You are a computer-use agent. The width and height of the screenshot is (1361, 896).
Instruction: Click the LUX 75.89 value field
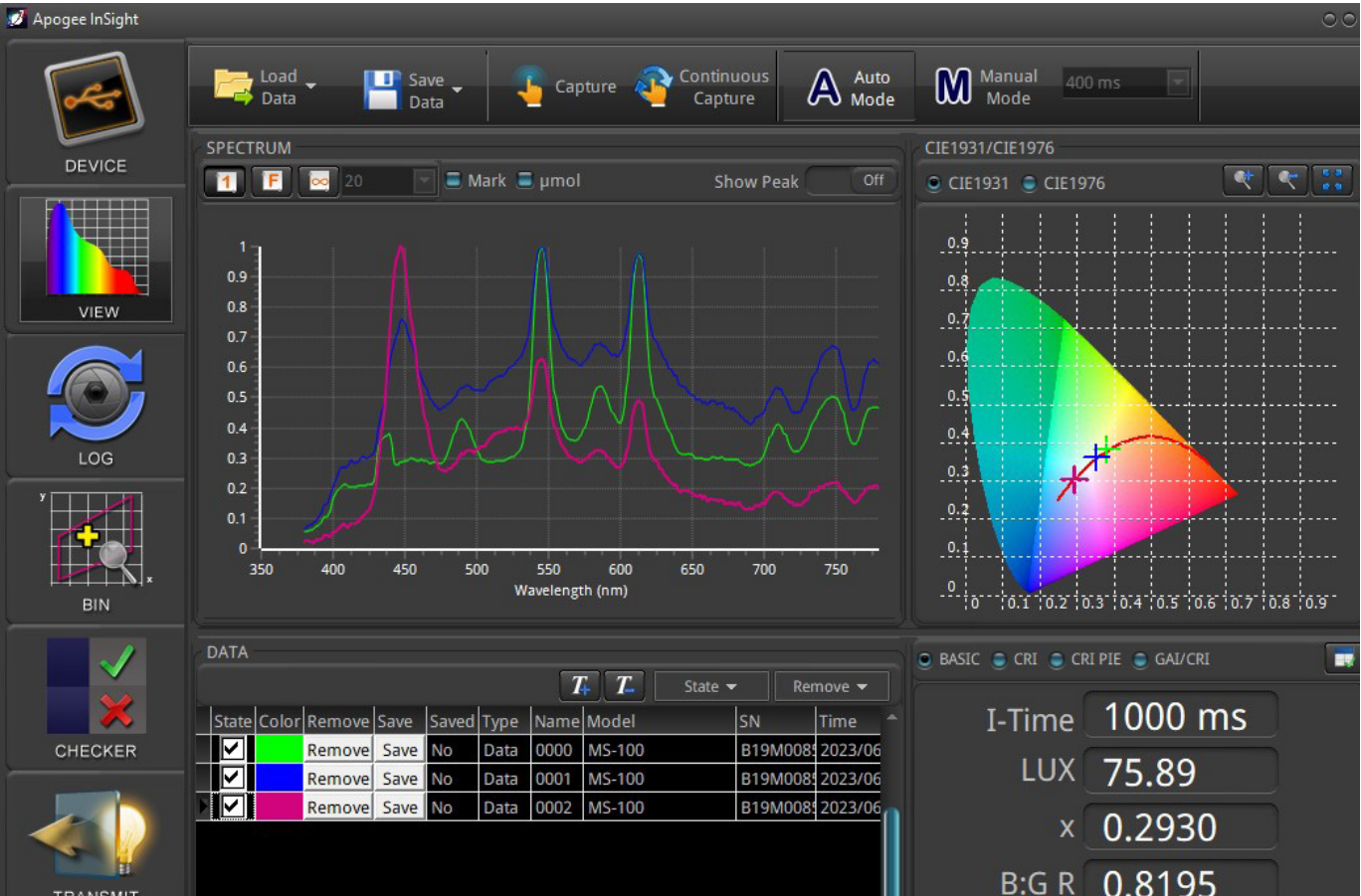click(1180, 773)
